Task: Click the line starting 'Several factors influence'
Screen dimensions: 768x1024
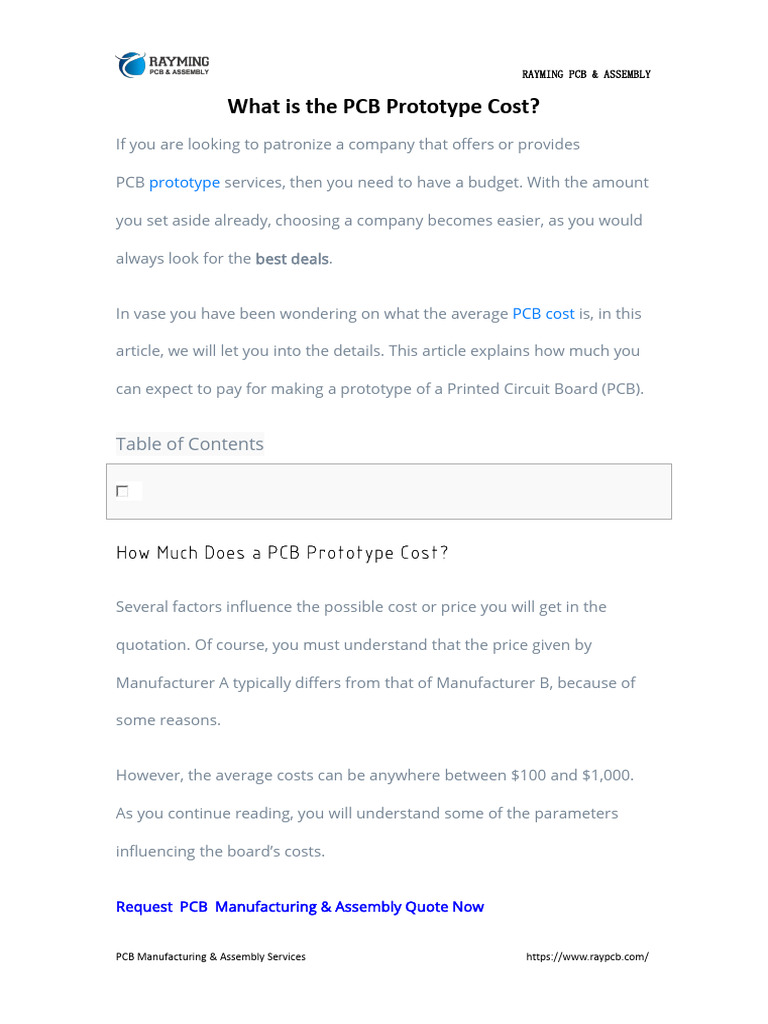Action: click(x=361, y=607)
